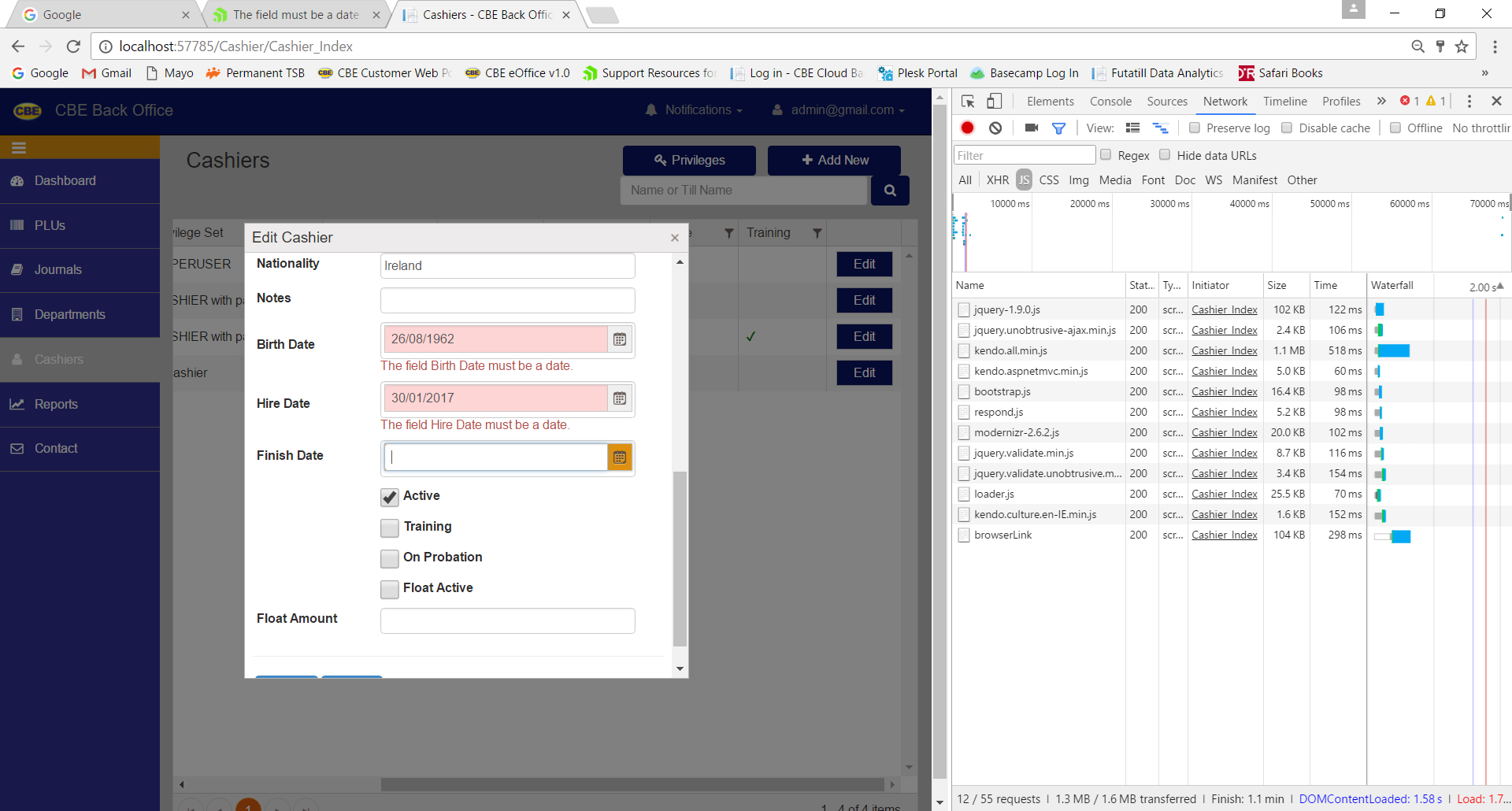This screenshot has height=811, width=1512.
Task: Expand more DevTools tabs chevron
Action: 1381,101
